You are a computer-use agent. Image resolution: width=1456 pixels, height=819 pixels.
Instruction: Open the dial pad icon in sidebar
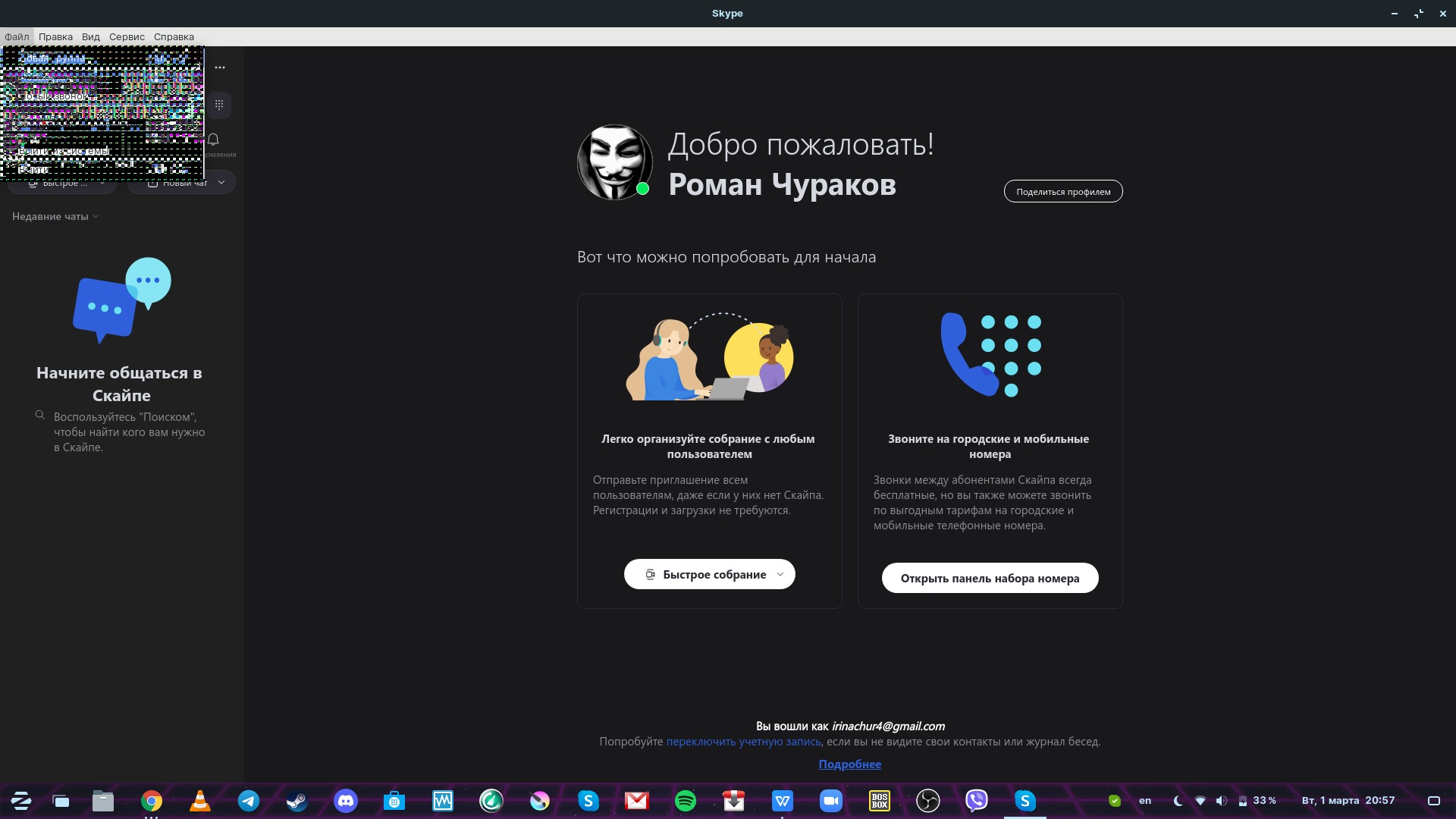(219, 105)
